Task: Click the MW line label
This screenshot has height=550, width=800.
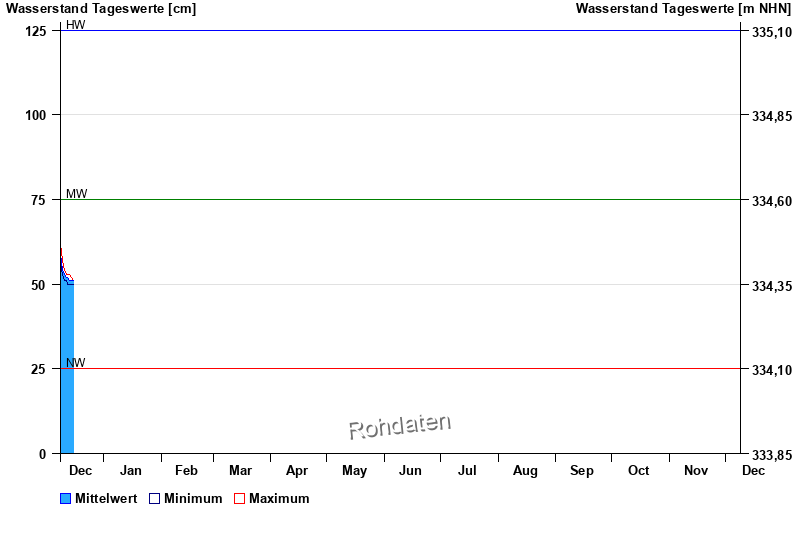Action: point(76,194)
